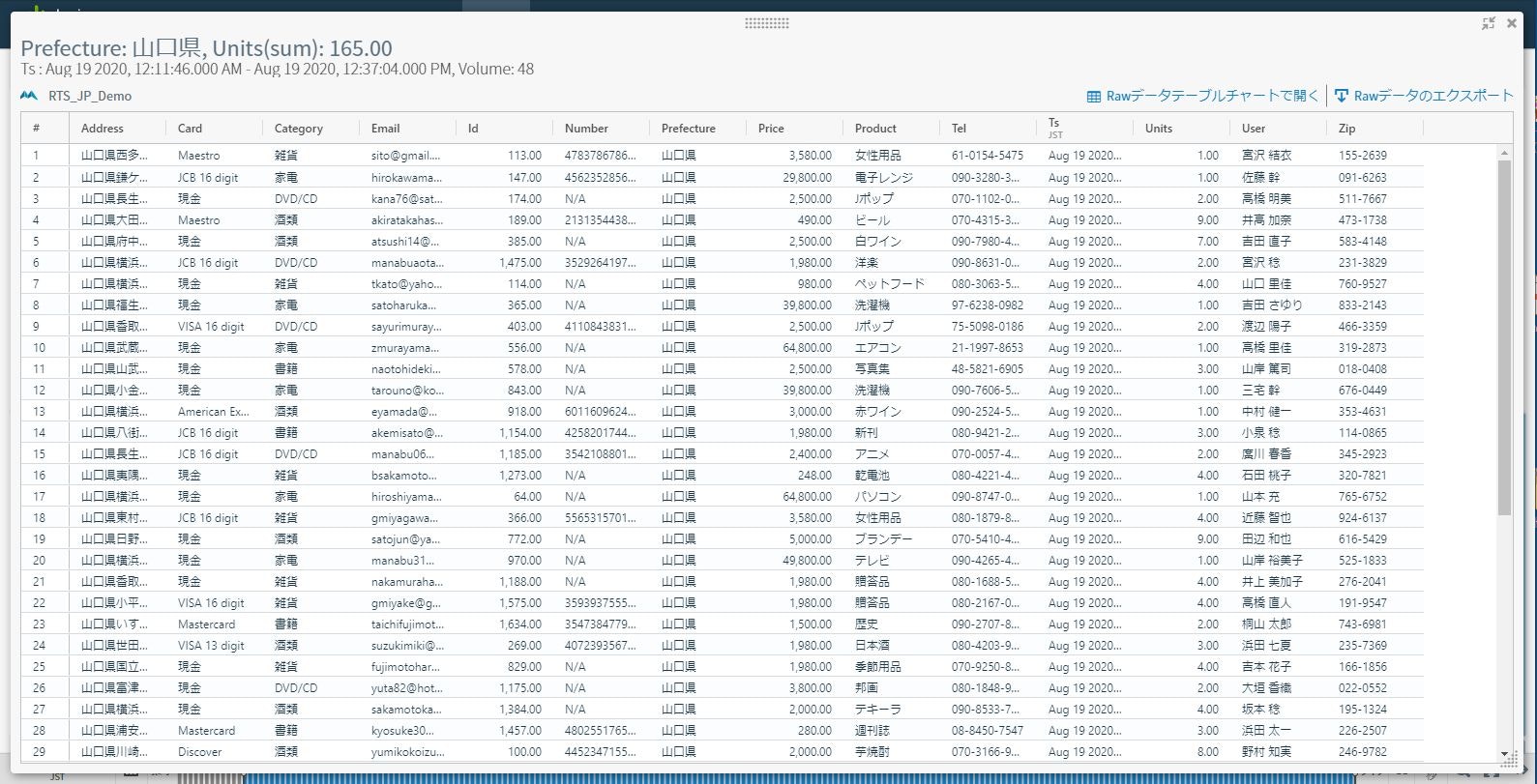Select email cell yuta82@hot
Screen dimensions: 1537x784
407,687
